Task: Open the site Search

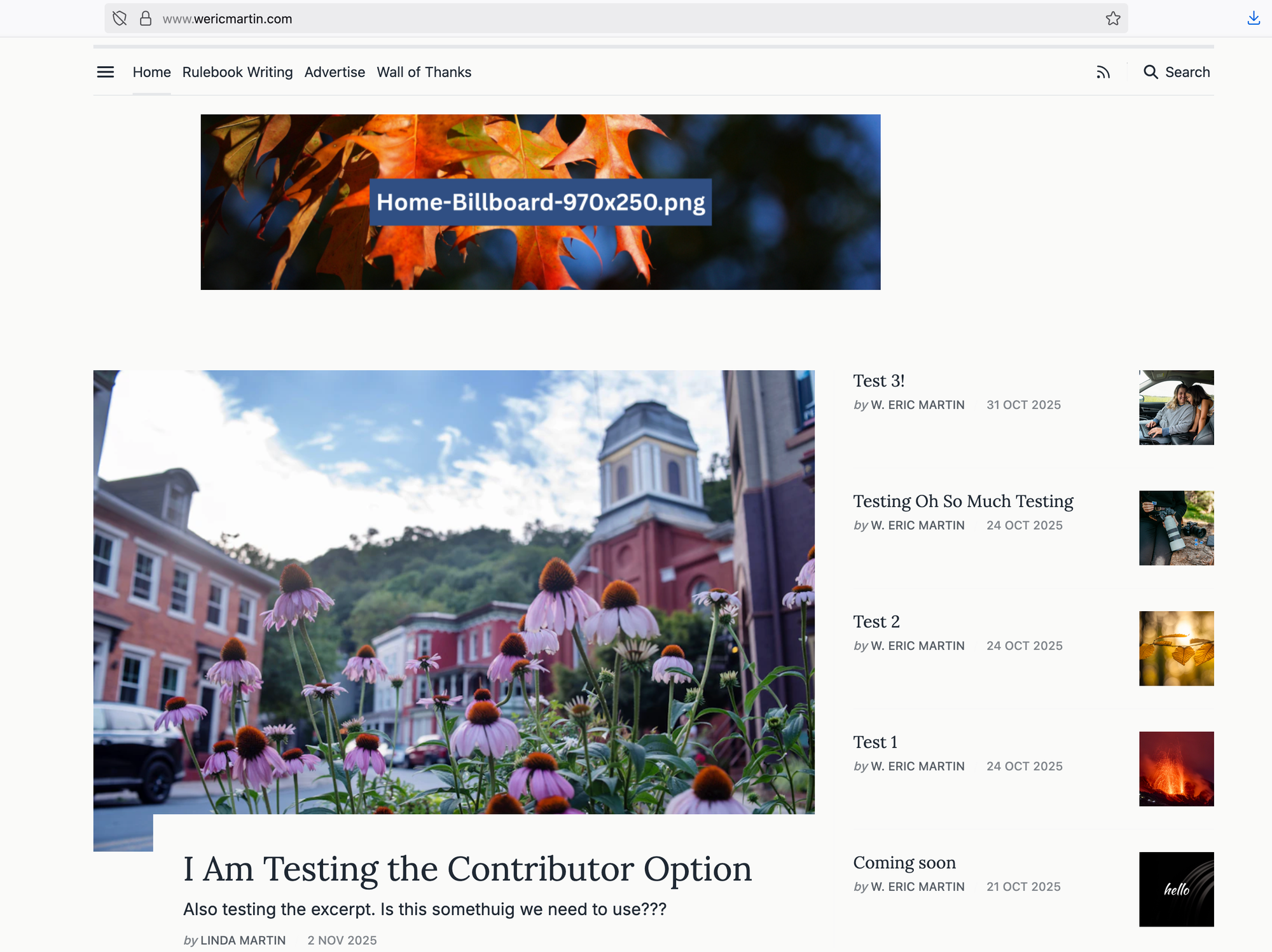Action: coord(1176,72)
